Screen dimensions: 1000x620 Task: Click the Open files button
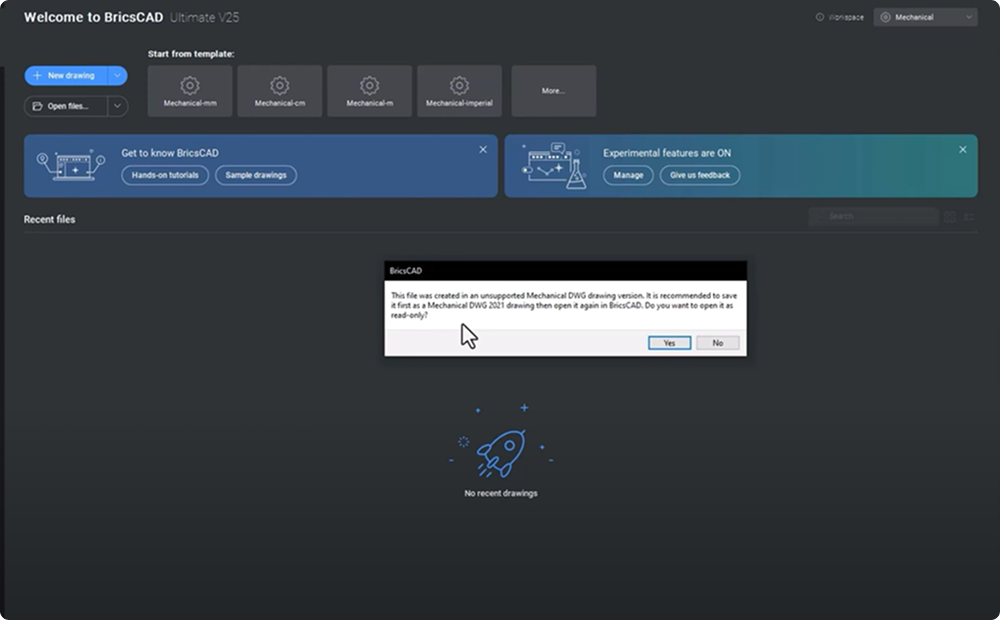point(66,106)
